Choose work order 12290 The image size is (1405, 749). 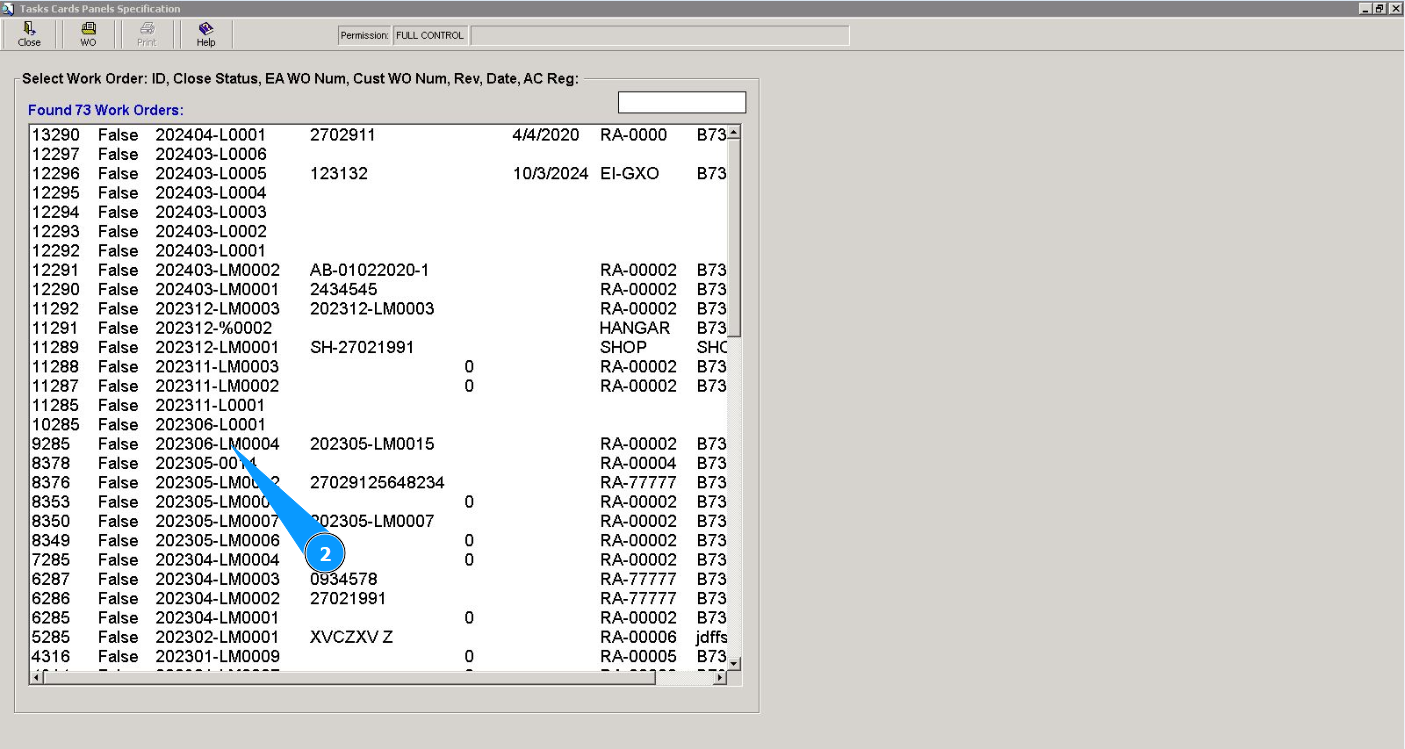tap(379, 289)
